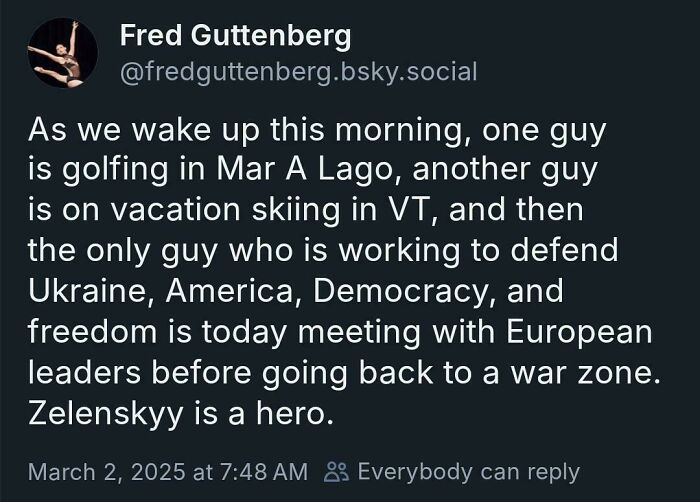Click the word 'Zelenskyy' in the post
Image resolution: width=700 pixels, height=502 pixels.
106,415
